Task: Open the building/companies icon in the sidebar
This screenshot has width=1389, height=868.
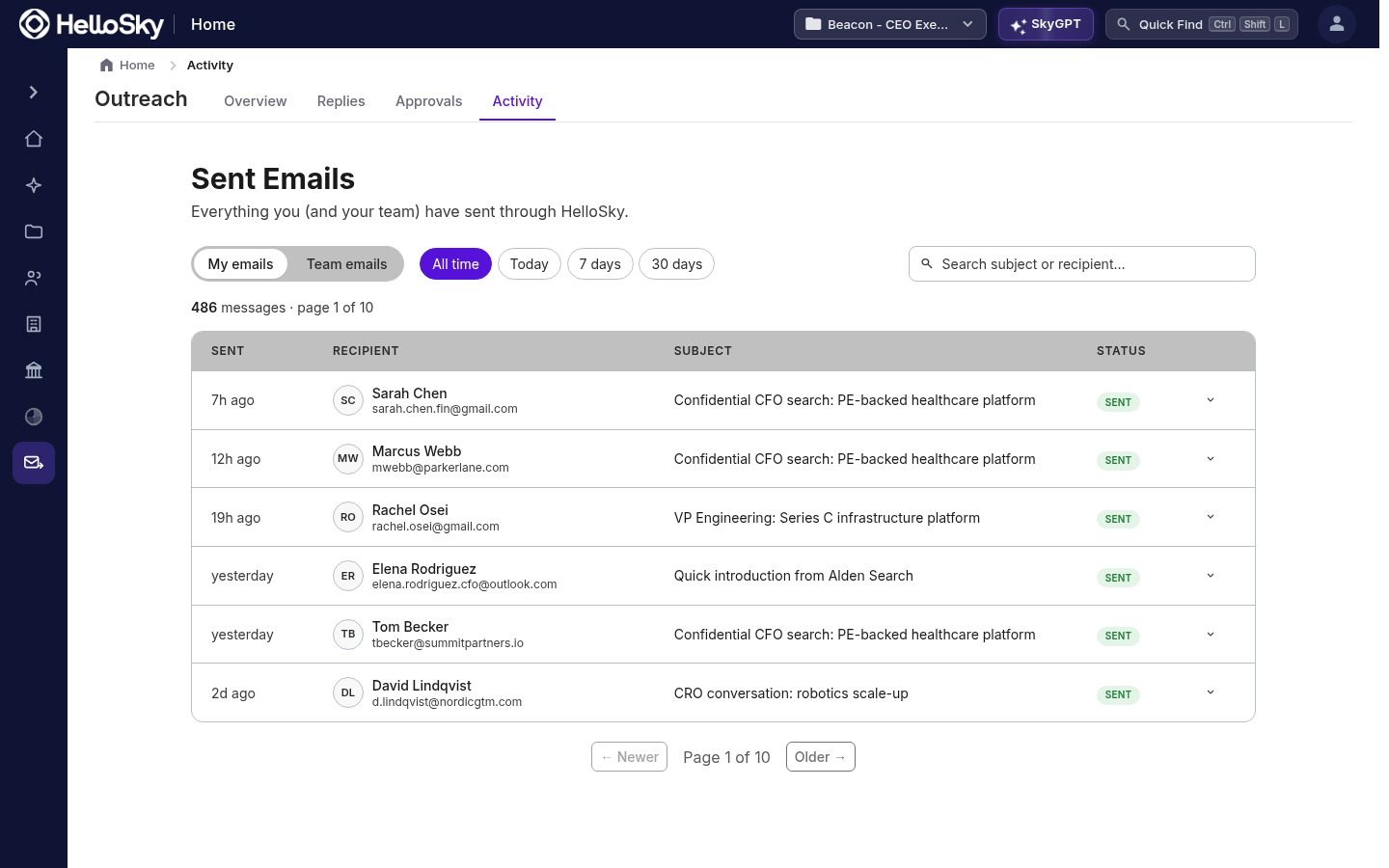Action: point(34,324)
